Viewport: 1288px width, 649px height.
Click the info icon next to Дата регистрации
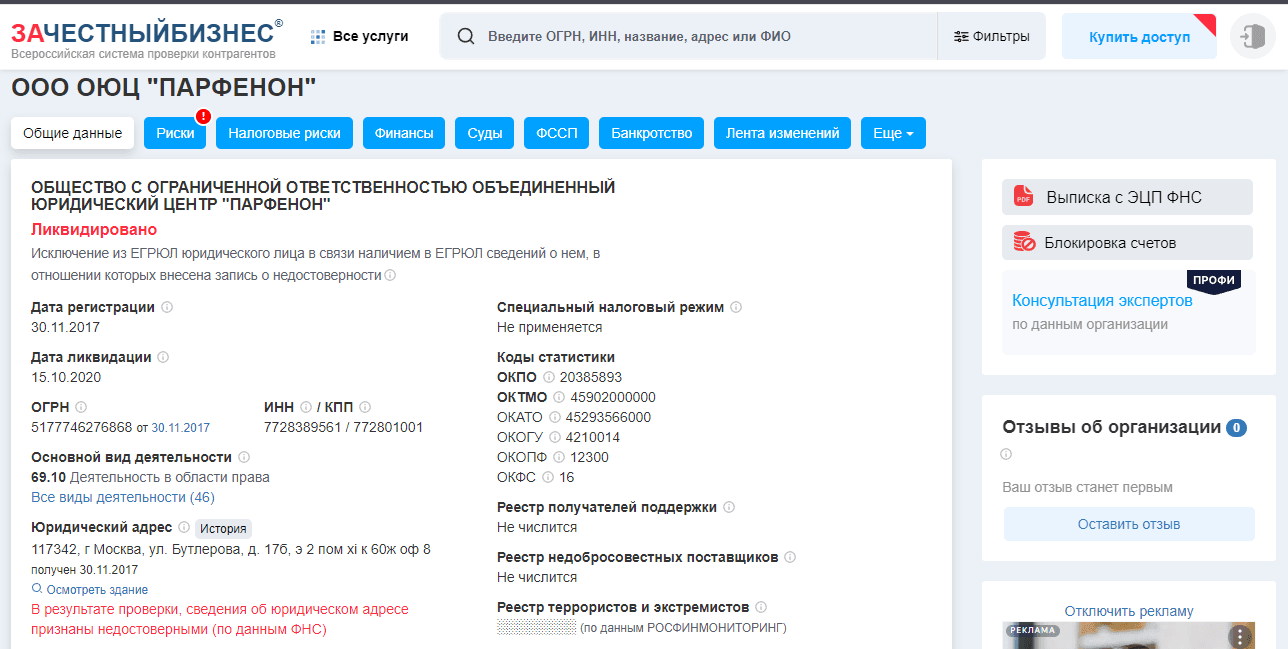[167, 307]
